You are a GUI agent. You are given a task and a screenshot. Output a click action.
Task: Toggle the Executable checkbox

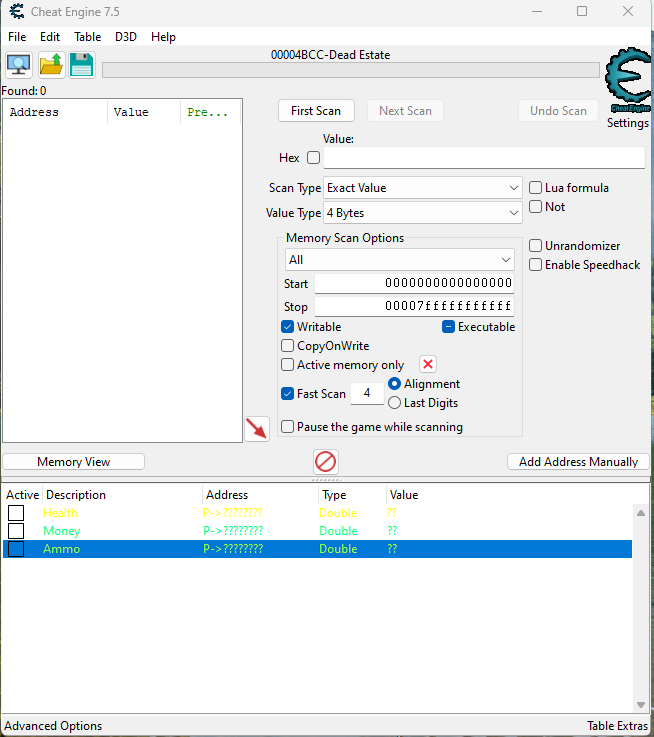pyautogui.click(x=449, y=327)
